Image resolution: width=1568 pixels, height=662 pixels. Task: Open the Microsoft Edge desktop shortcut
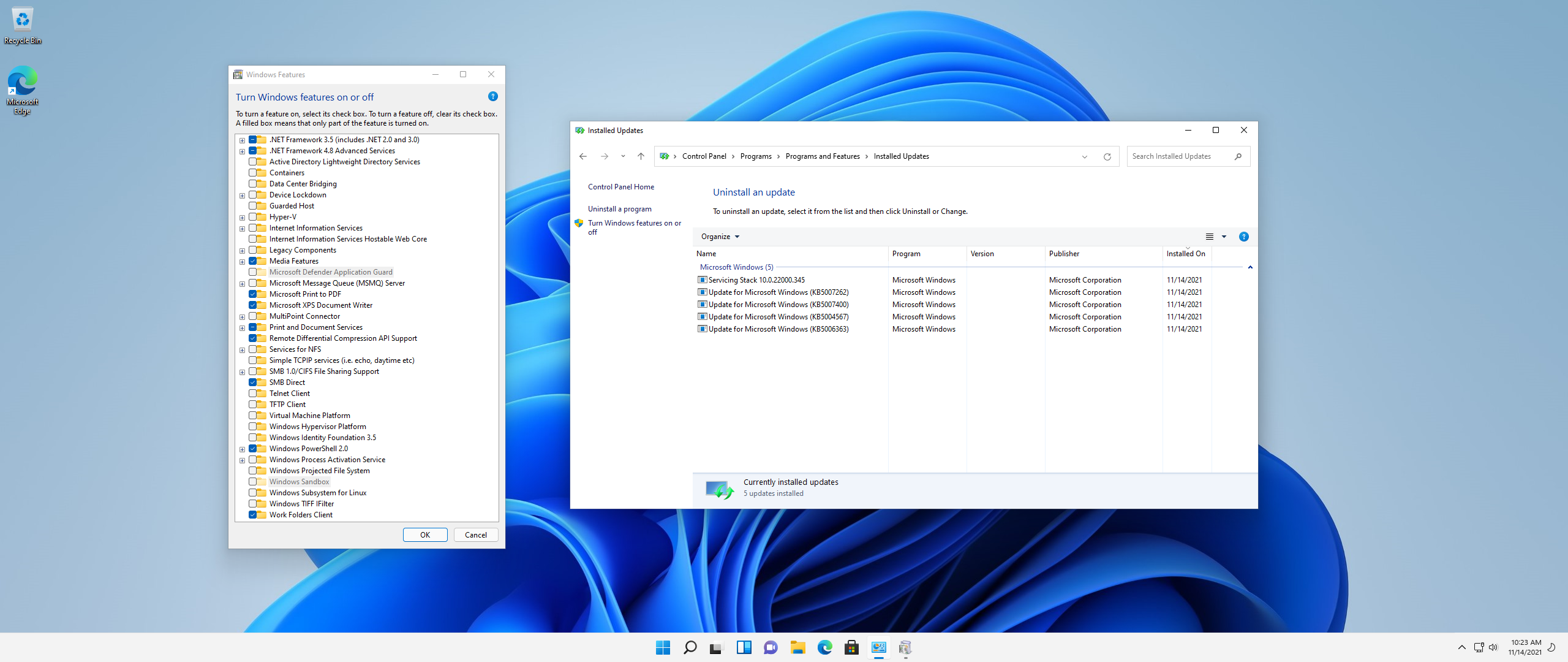coord(23,90)
